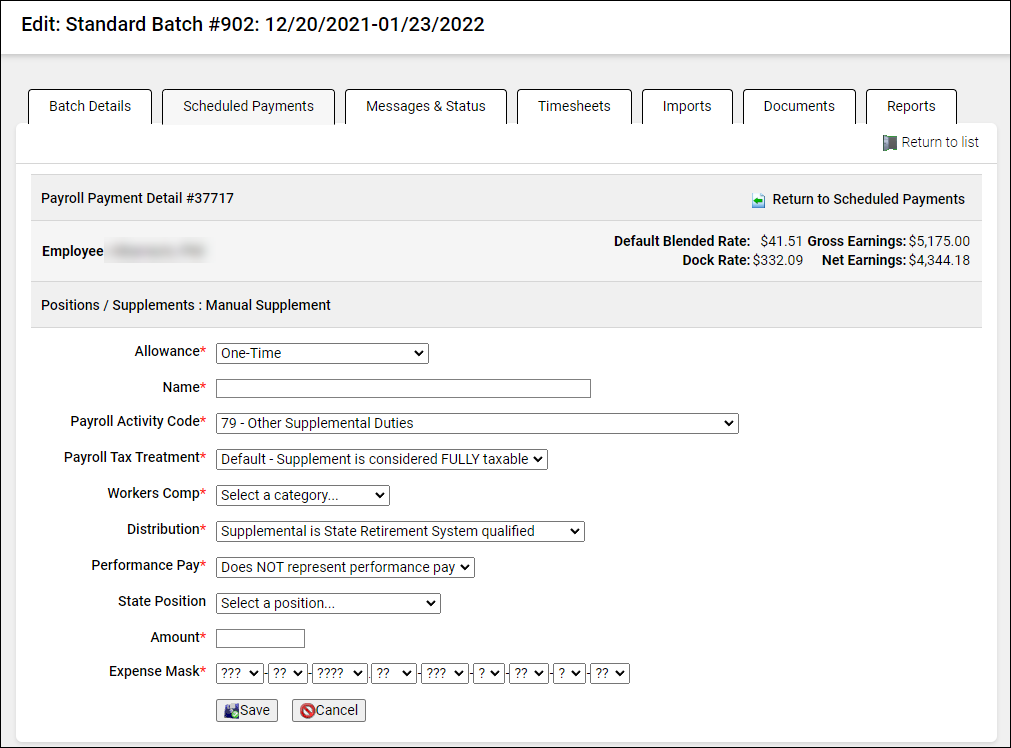Open the Payroll Tax Treatment dropdown

(382, 459)
